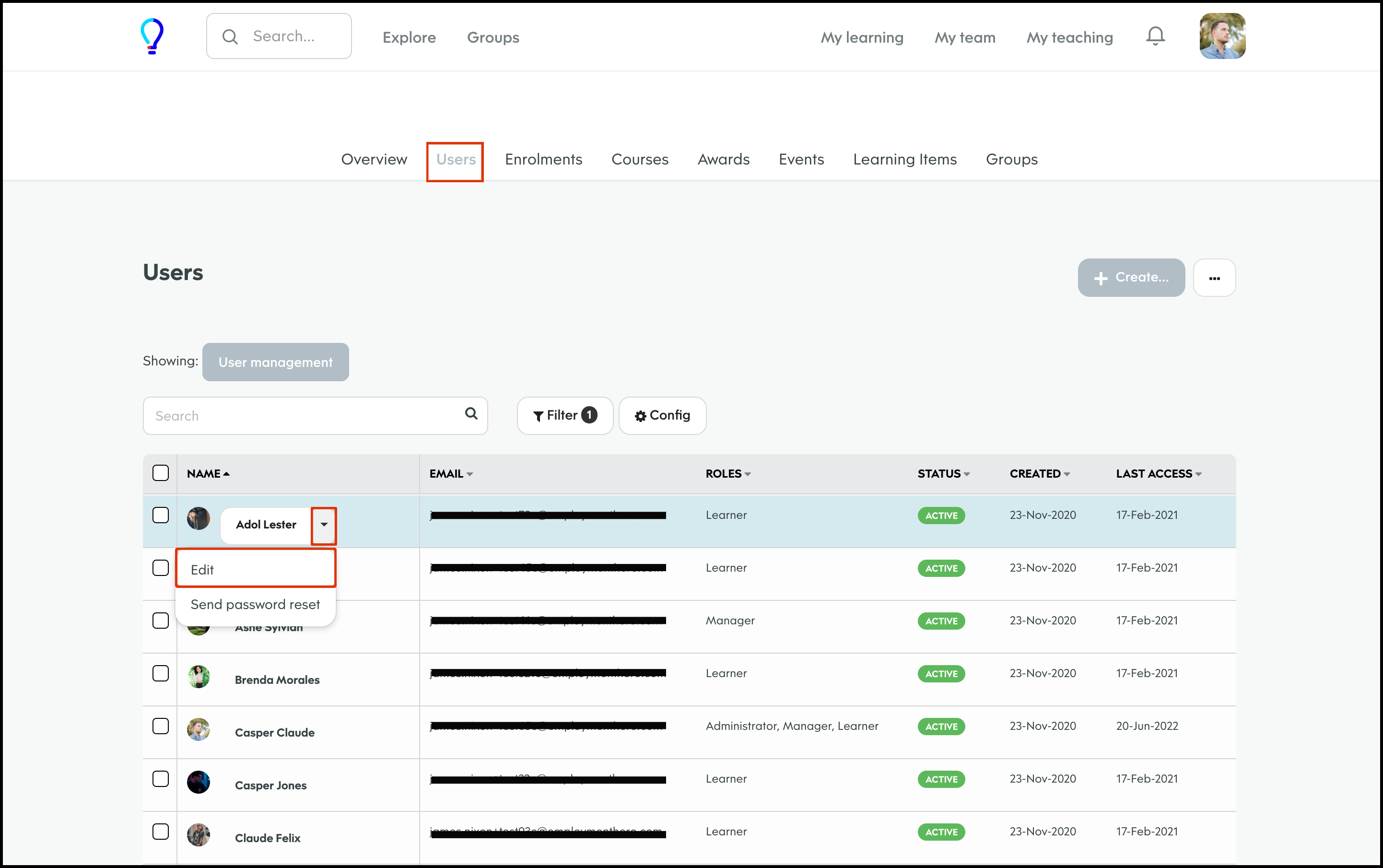Click Brenda Morales avatar thumbnail
This screenshot has height=868, width=1383.
click(199, 678)
